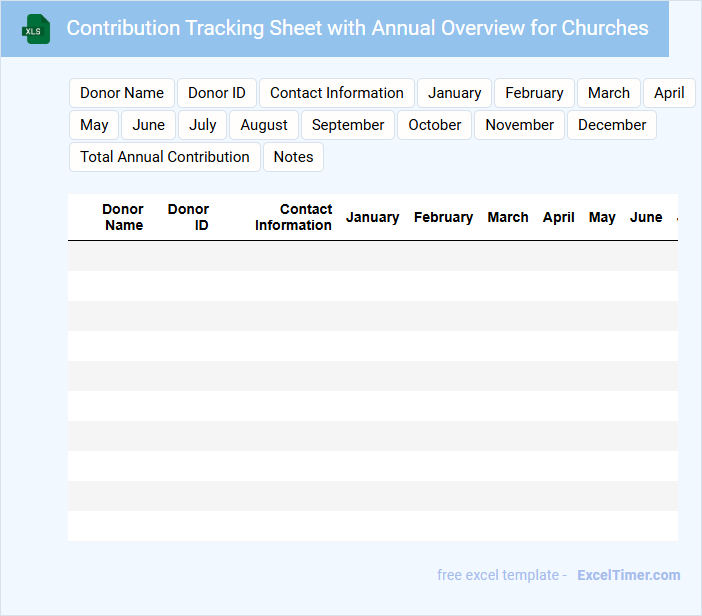This screenshot has height=616, width=702.
Task: Choose the December tag
Action: 612,125
